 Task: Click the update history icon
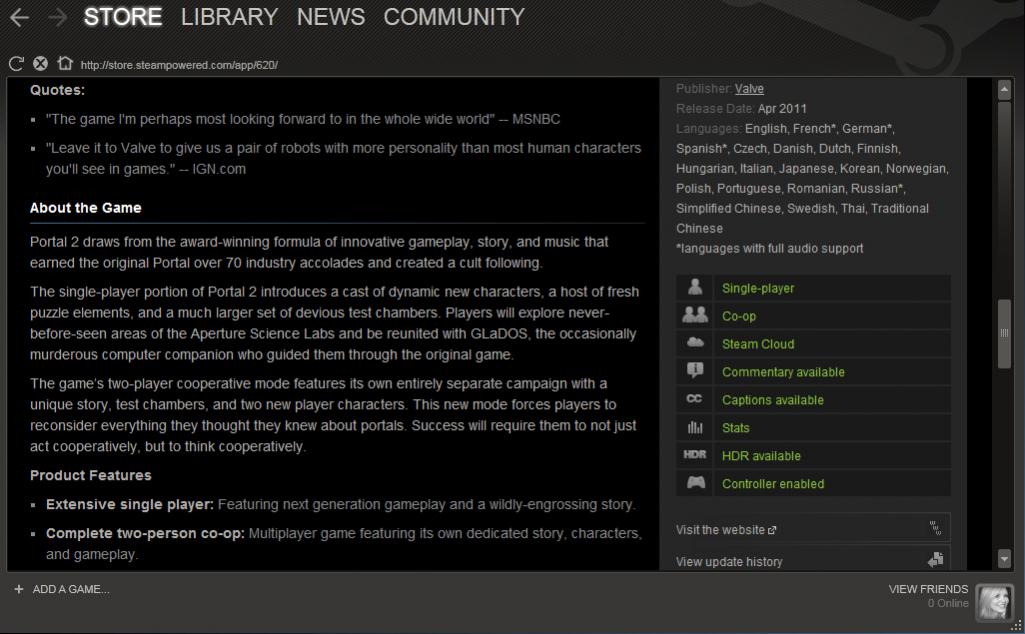pos(935,559)
